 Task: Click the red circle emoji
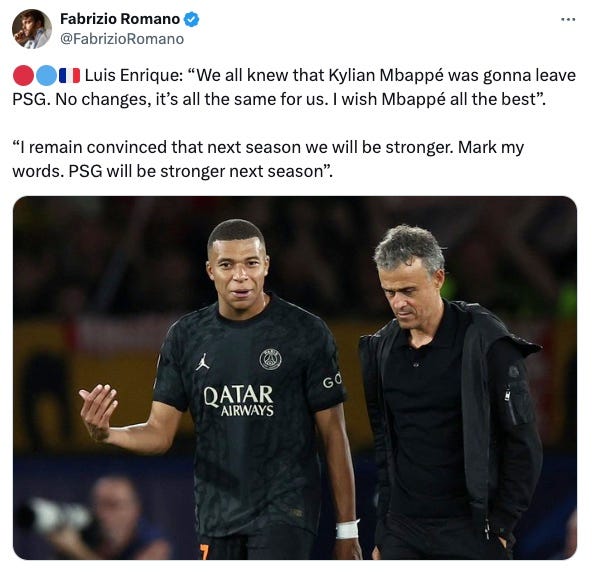click(x=23, y=75)
